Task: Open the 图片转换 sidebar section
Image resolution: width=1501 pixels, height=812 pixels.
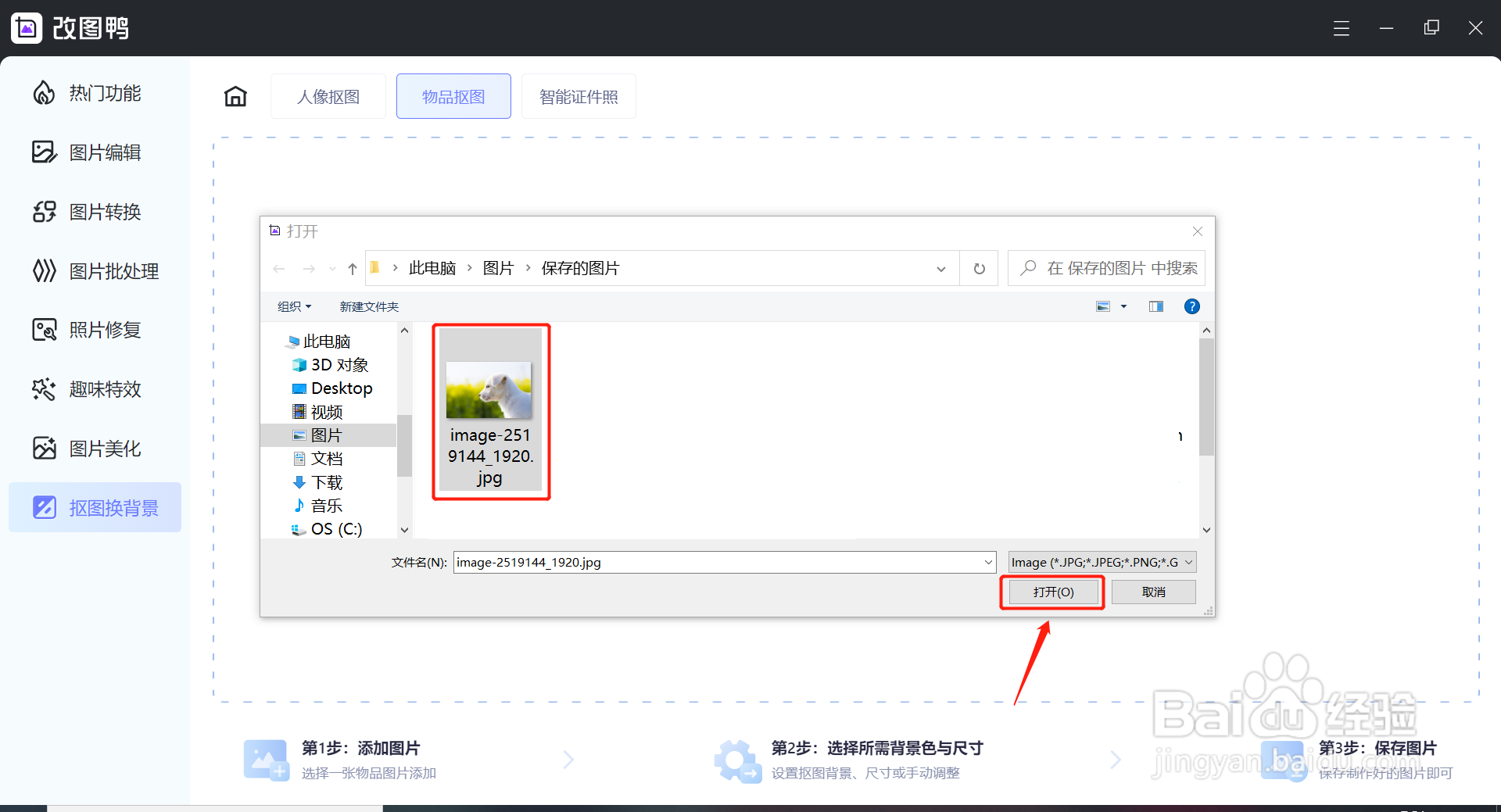Action: click(x=86, y=212)
